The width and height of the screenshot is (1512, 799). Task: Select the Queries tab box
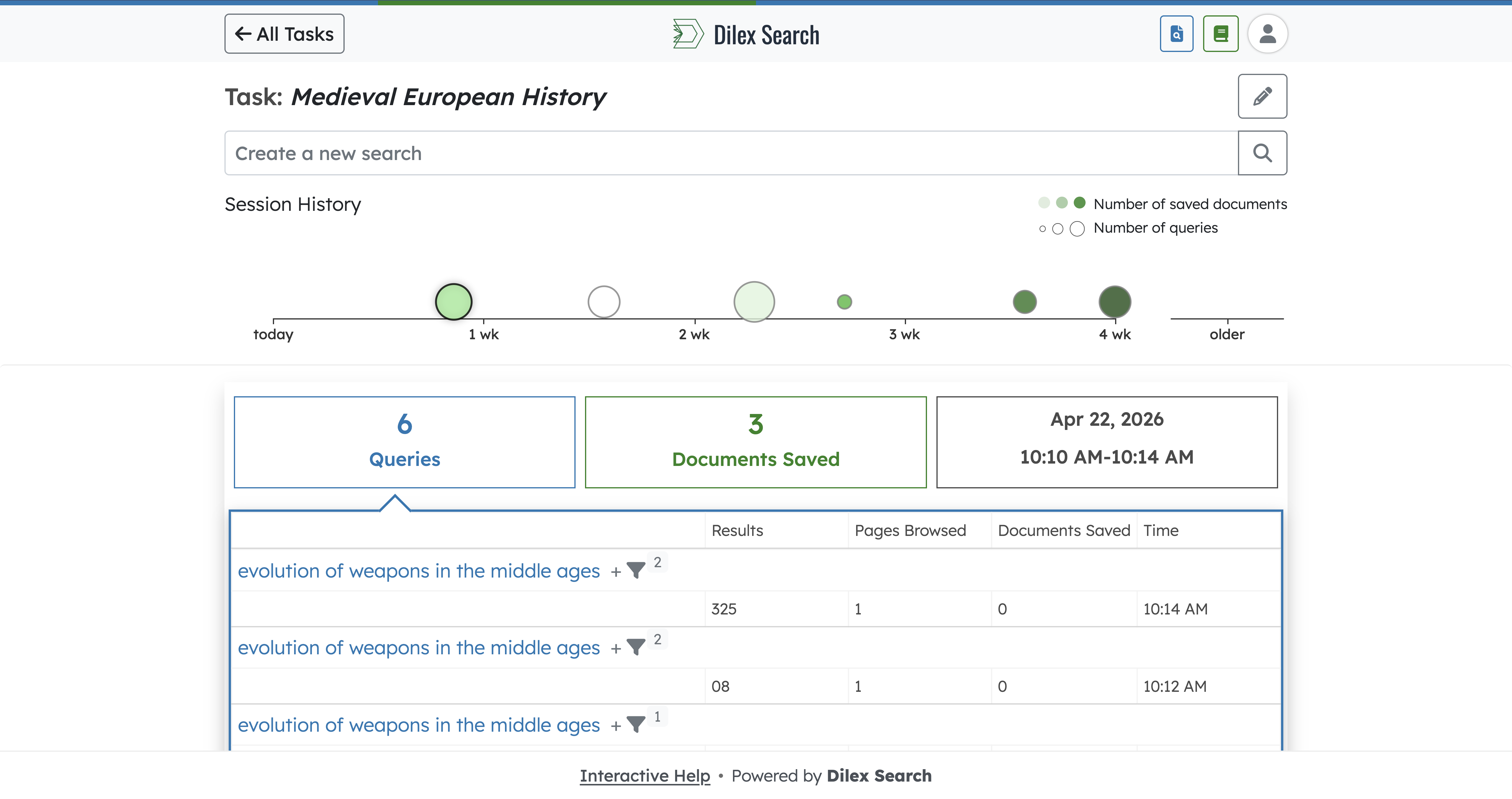point(404,442)
